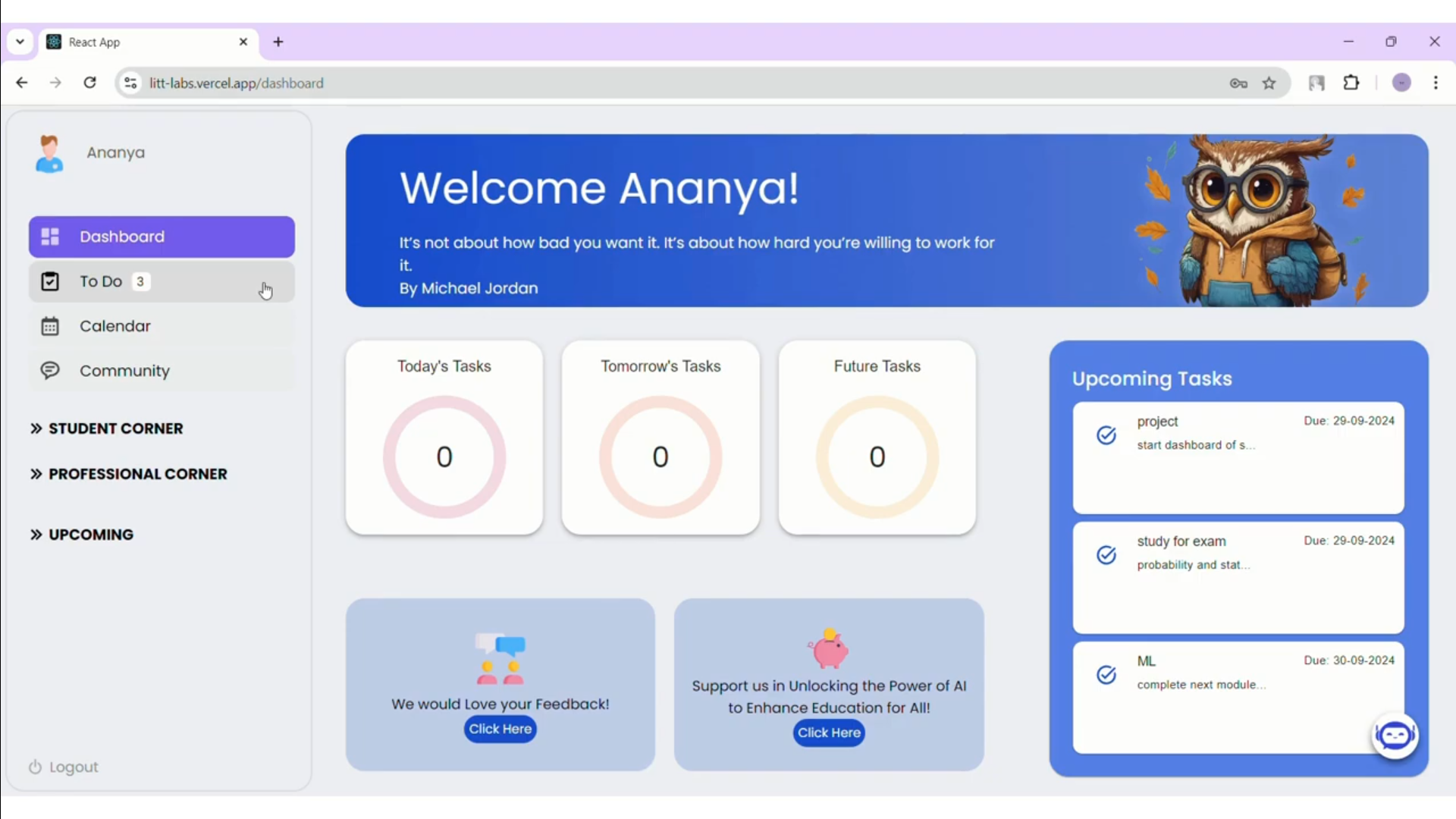The image size is (1456, 819).
Task: Click the browser extensions puzzle icon
Action: [x=1351, y=83]
